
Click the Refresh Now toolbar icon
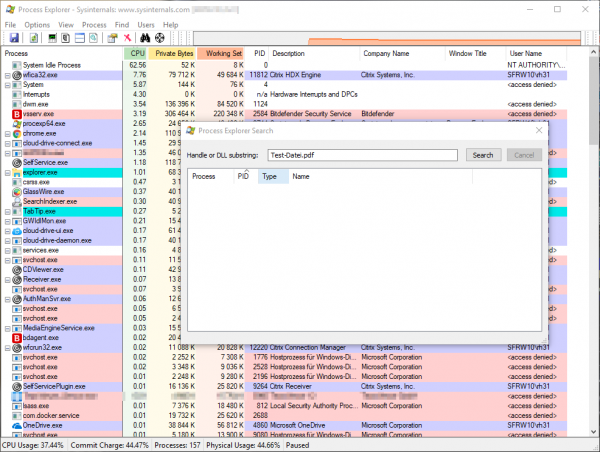coord(33,38)
